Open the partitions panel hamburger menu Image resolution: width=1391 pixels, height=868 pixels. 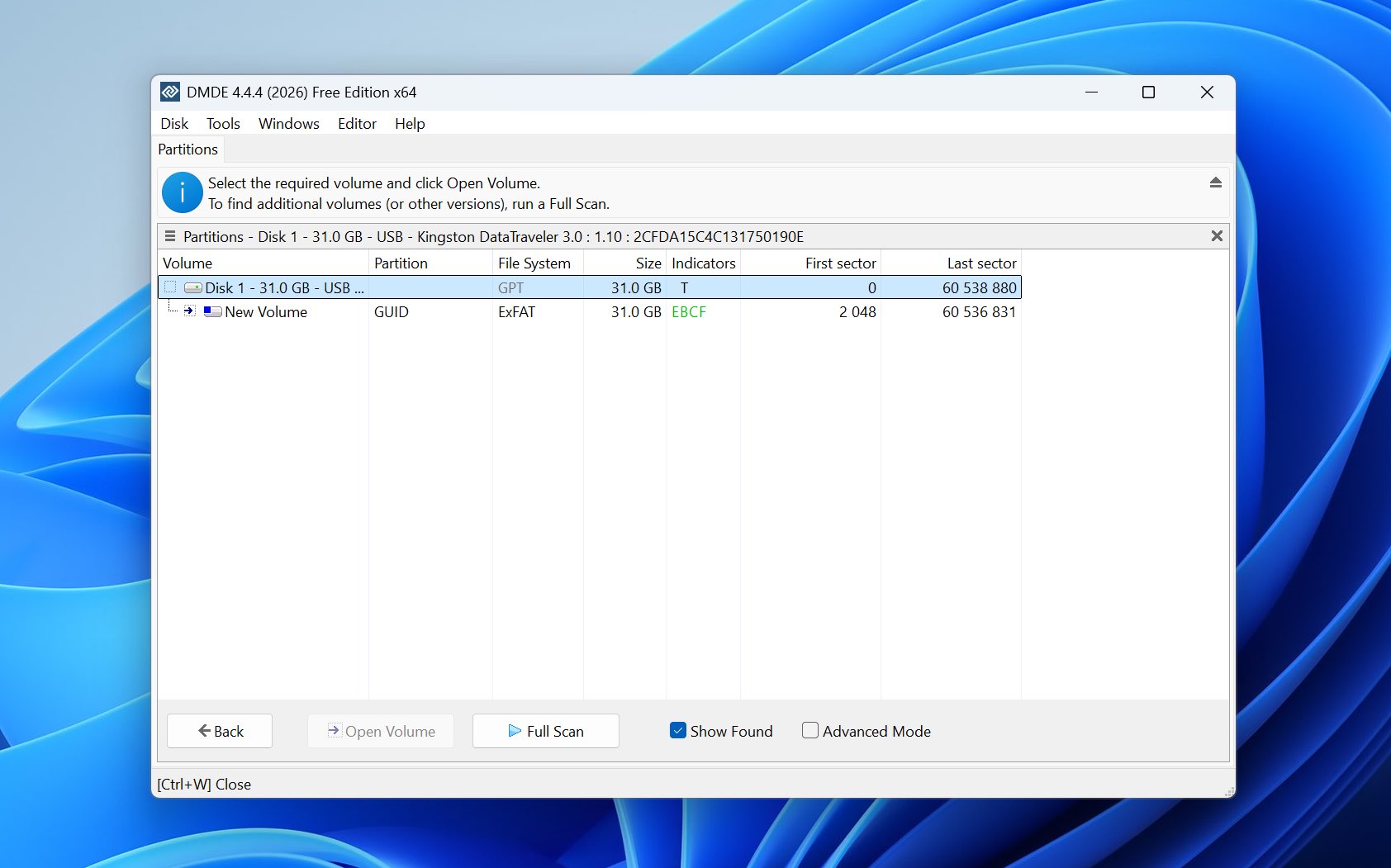point(170,236)
